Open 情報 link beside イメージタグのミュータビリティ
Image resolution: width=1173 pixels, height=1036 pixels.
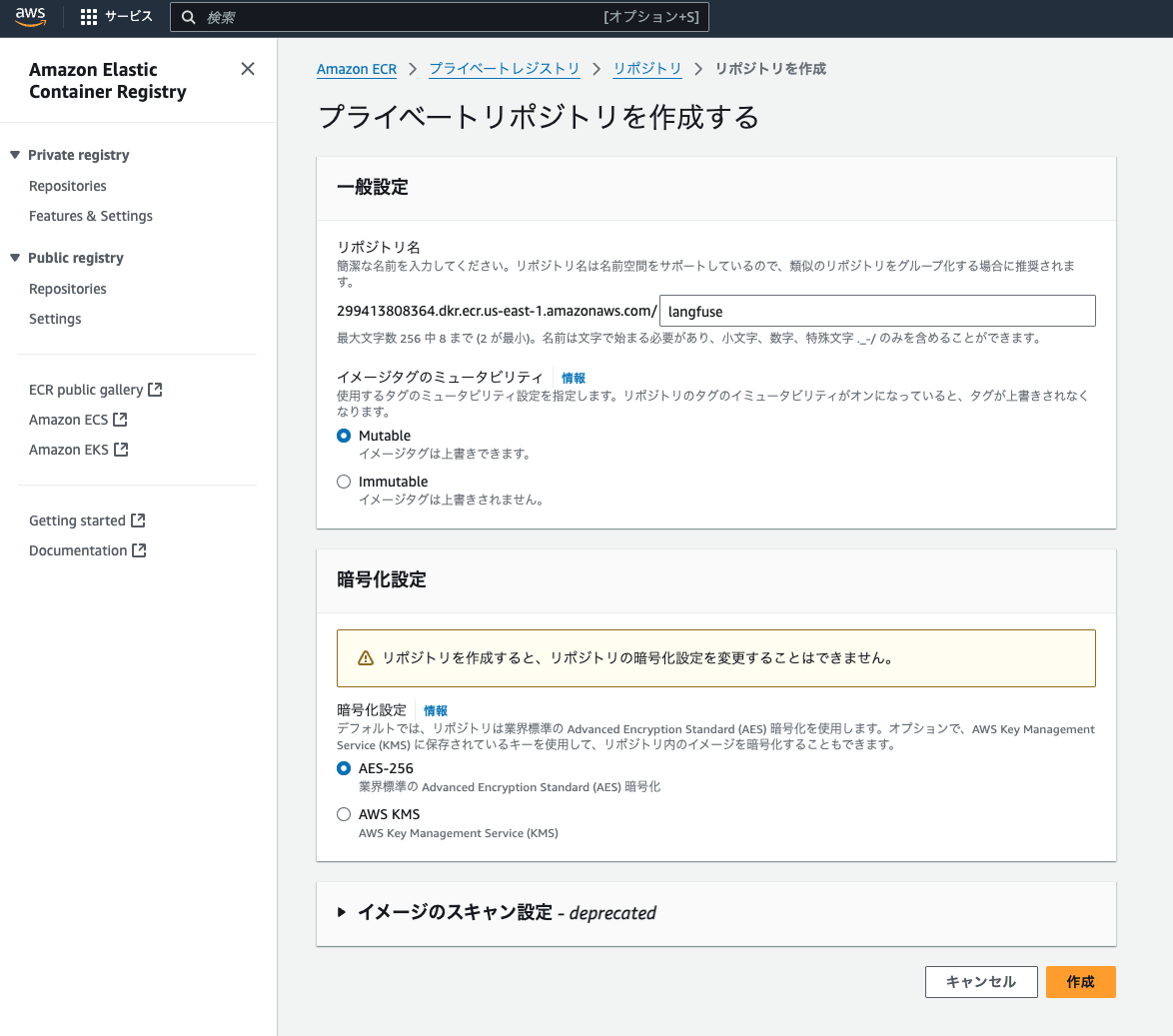point(573,377)
